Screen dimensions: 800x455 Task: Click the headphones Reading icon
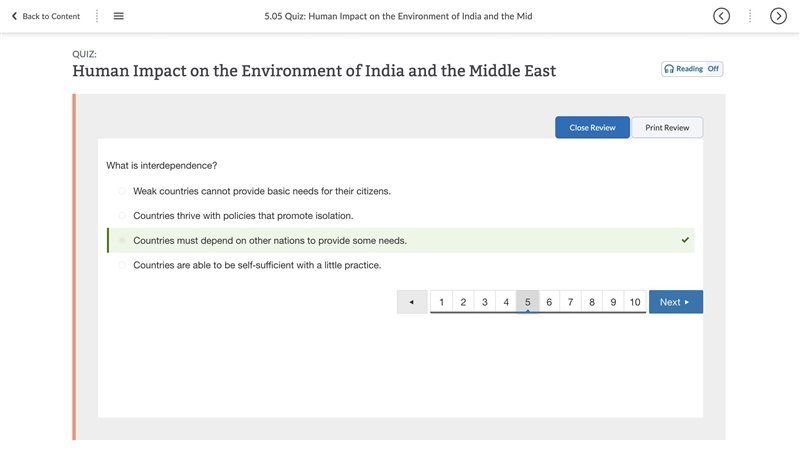coord(669,69)
